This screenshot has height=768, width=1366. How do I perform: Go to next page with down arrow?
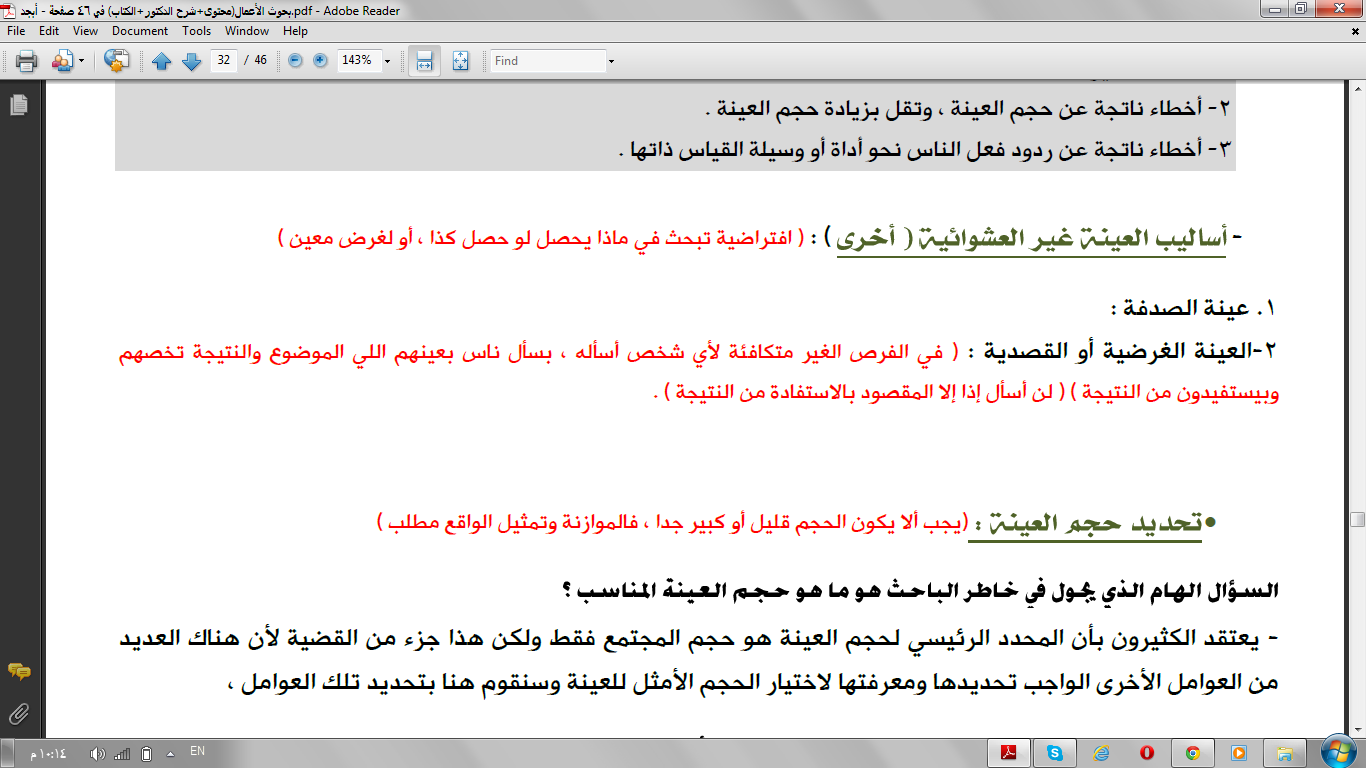[192, 61]
